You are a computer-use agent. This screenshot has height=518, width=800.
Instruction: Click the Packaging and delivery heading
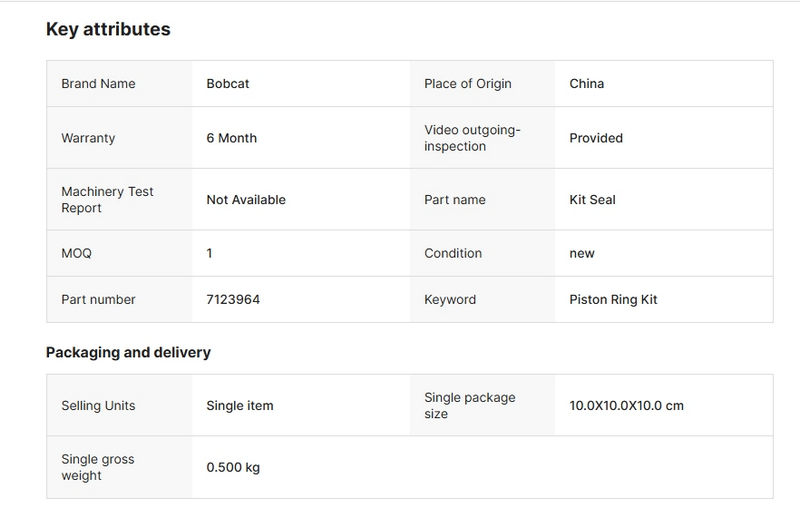(x=128, y=353)
